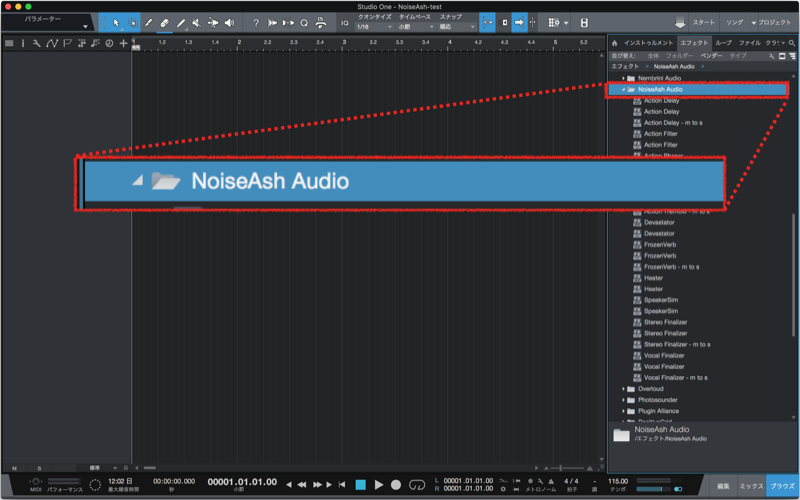The width and height of the screenshot is (800, 500).
Task: Search the browser with magnifier icon
Action: point(792,43)
